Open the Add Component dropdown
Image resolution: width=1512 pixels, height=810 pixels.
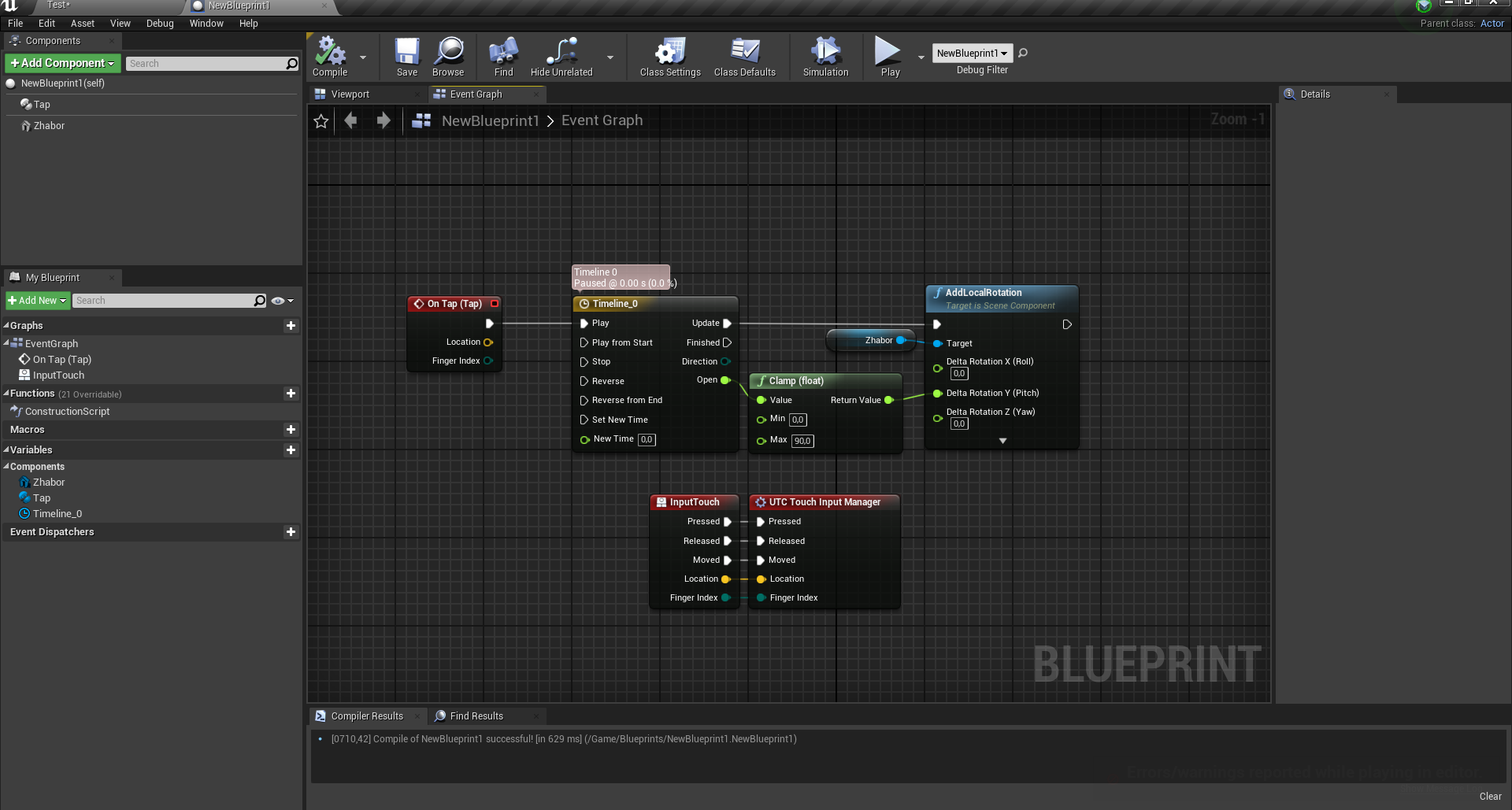[62, 63]
